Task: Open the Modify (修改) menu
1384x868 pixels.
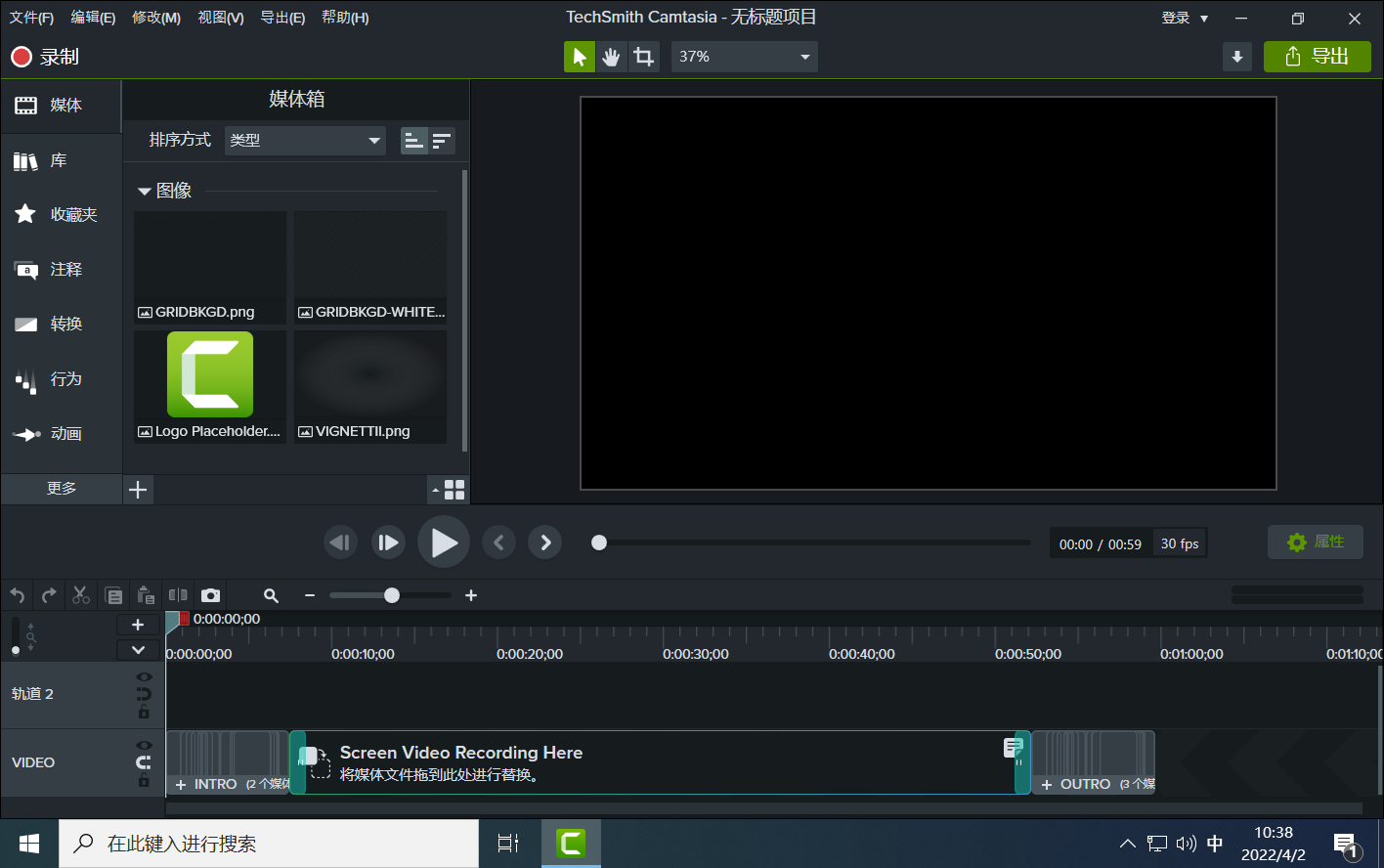Action: [x=156, y=18]
